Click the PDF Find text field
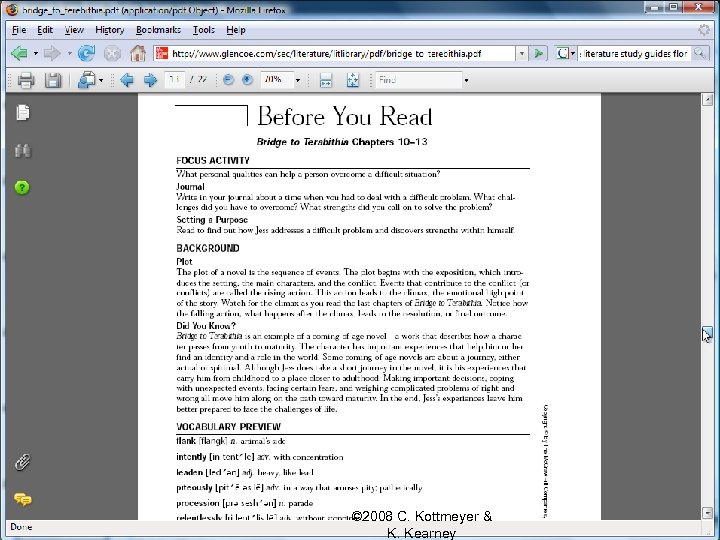The height and width of the screenshot is (540, 720). tap(418, 80)
